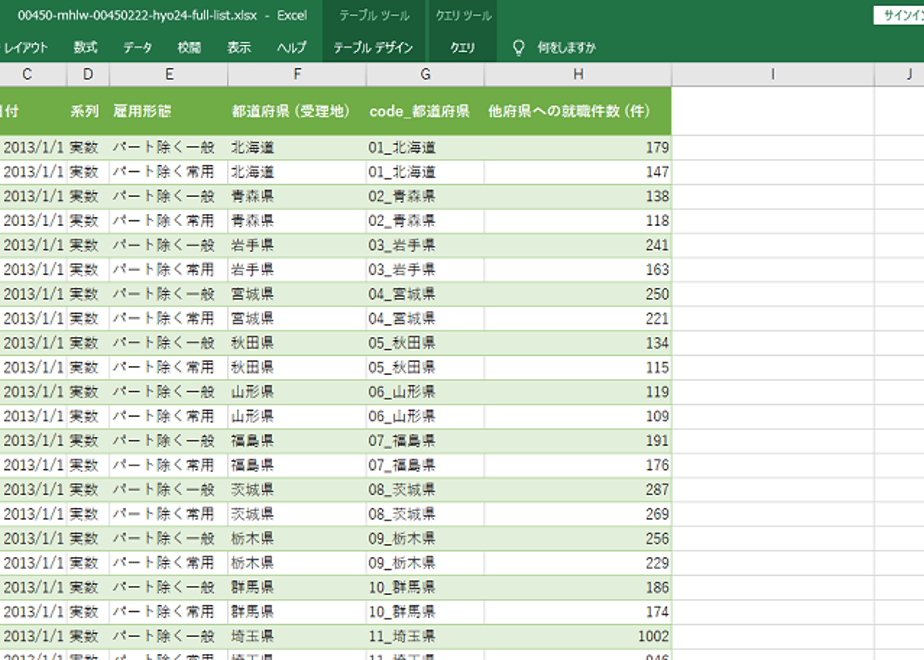Select the cell with value 147
This screenshot has width=924, height=660.
point(578,172)
